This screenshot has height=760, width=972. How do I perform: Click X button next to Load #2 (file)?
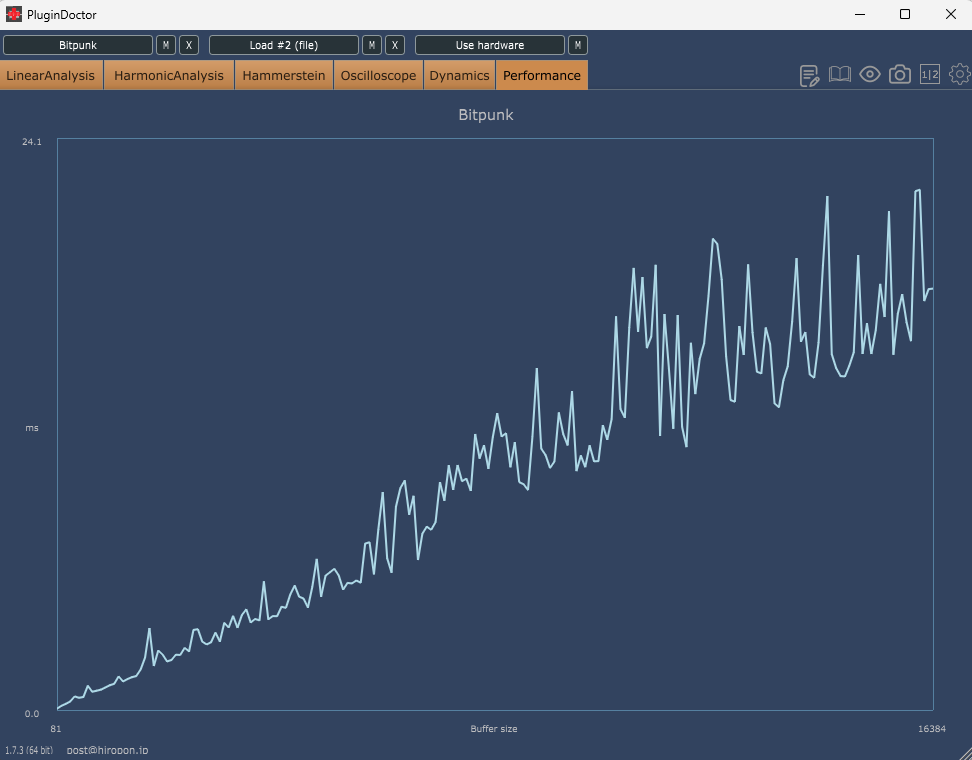395,45
